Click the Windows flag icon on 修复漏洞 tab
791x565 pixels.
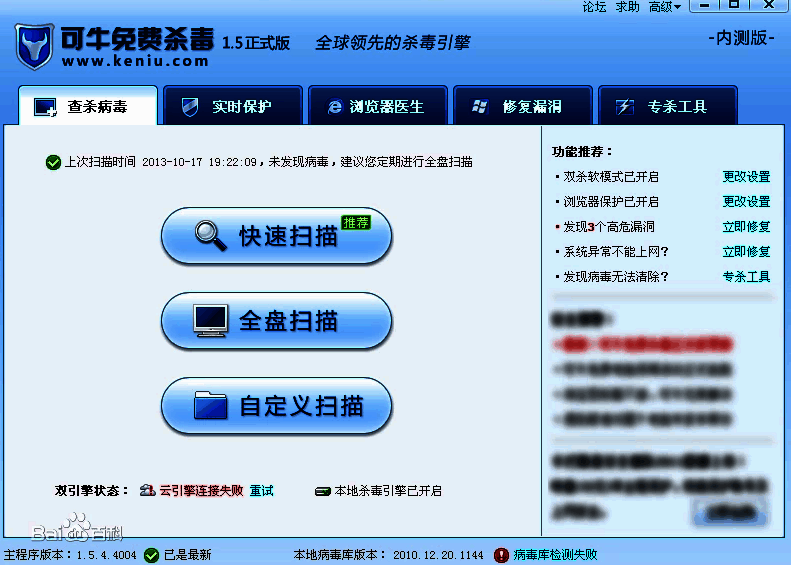(479, 106)
